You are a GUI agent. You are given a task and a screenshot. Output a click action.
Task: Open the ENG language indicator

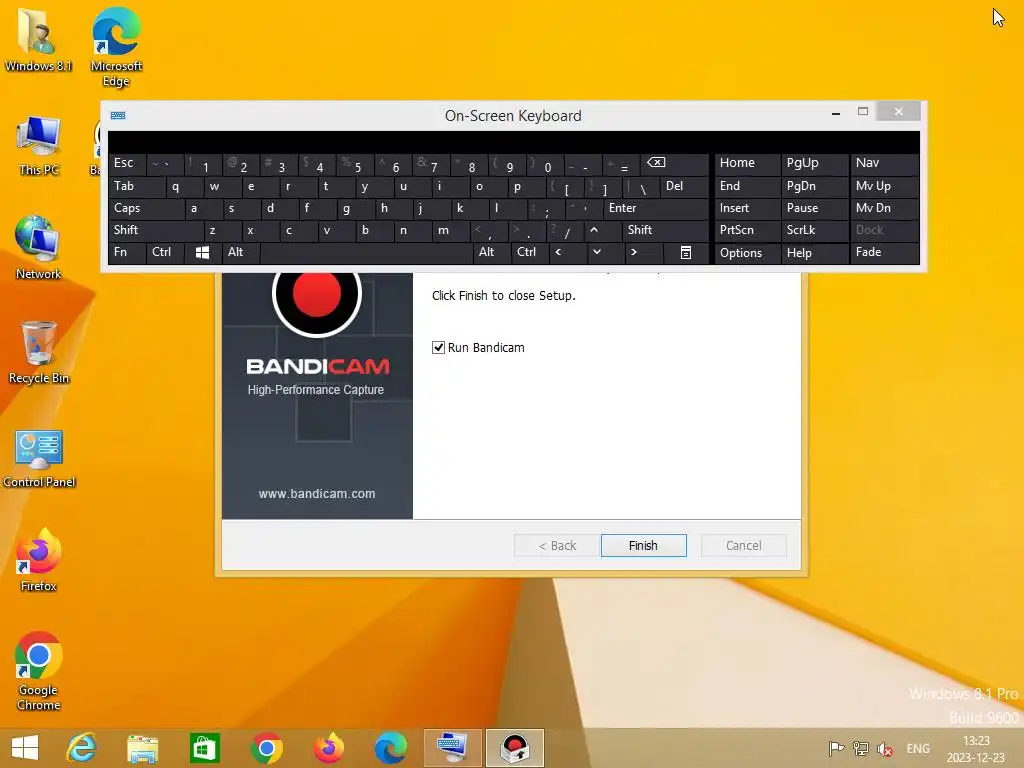(x=918, y=749)
